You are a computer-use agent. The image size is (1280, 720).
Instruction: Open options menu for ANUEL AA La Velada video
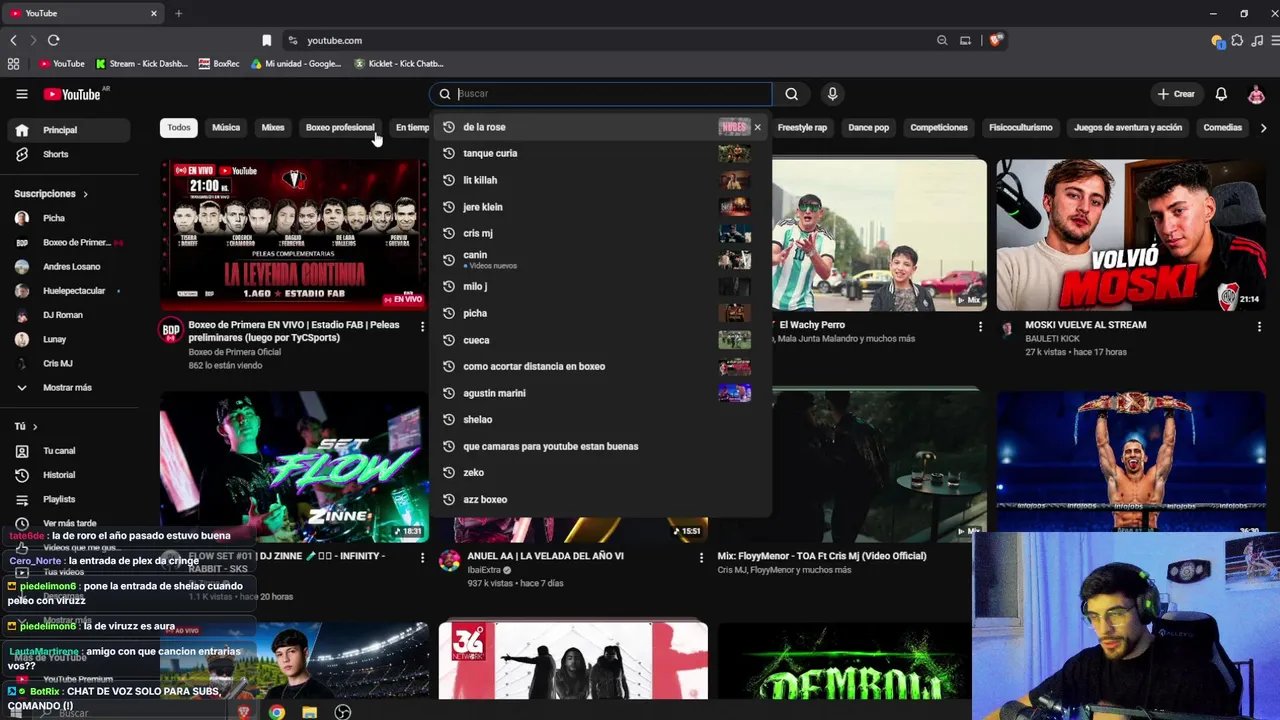pos(701,557)
